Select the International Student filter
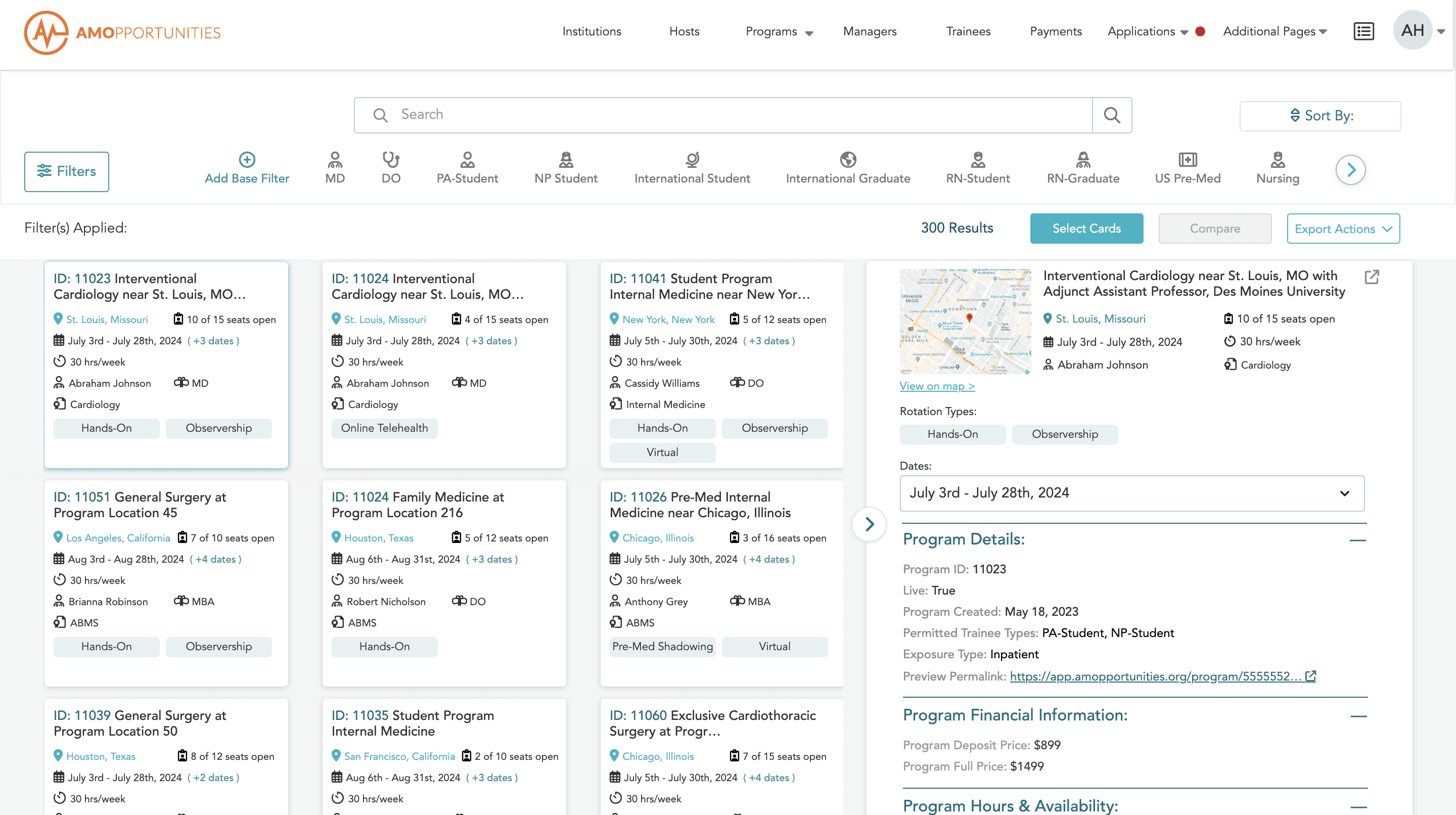The image size is (1456, 815). coord(692,168)
